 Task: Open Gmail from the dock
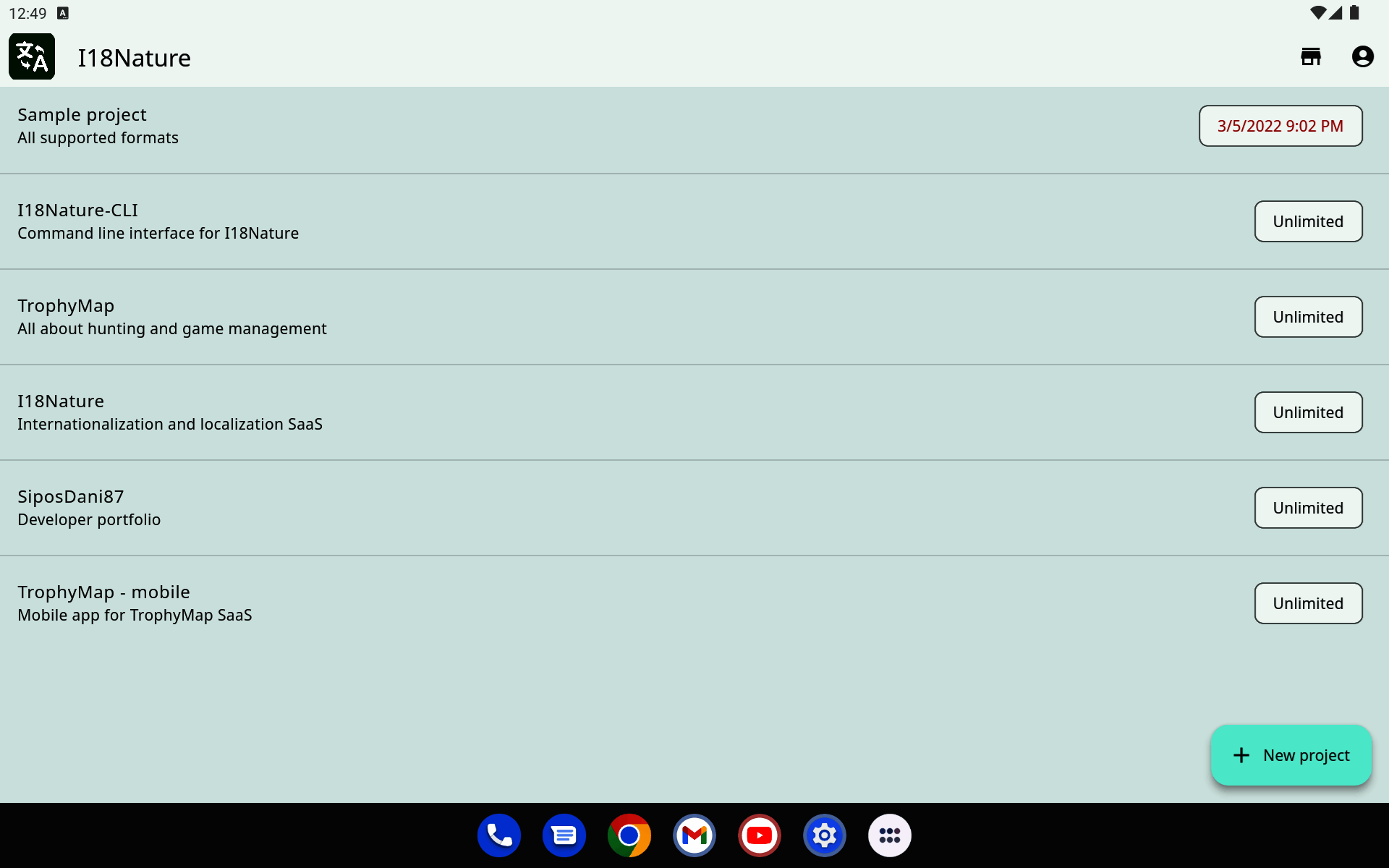coord(694,835)
